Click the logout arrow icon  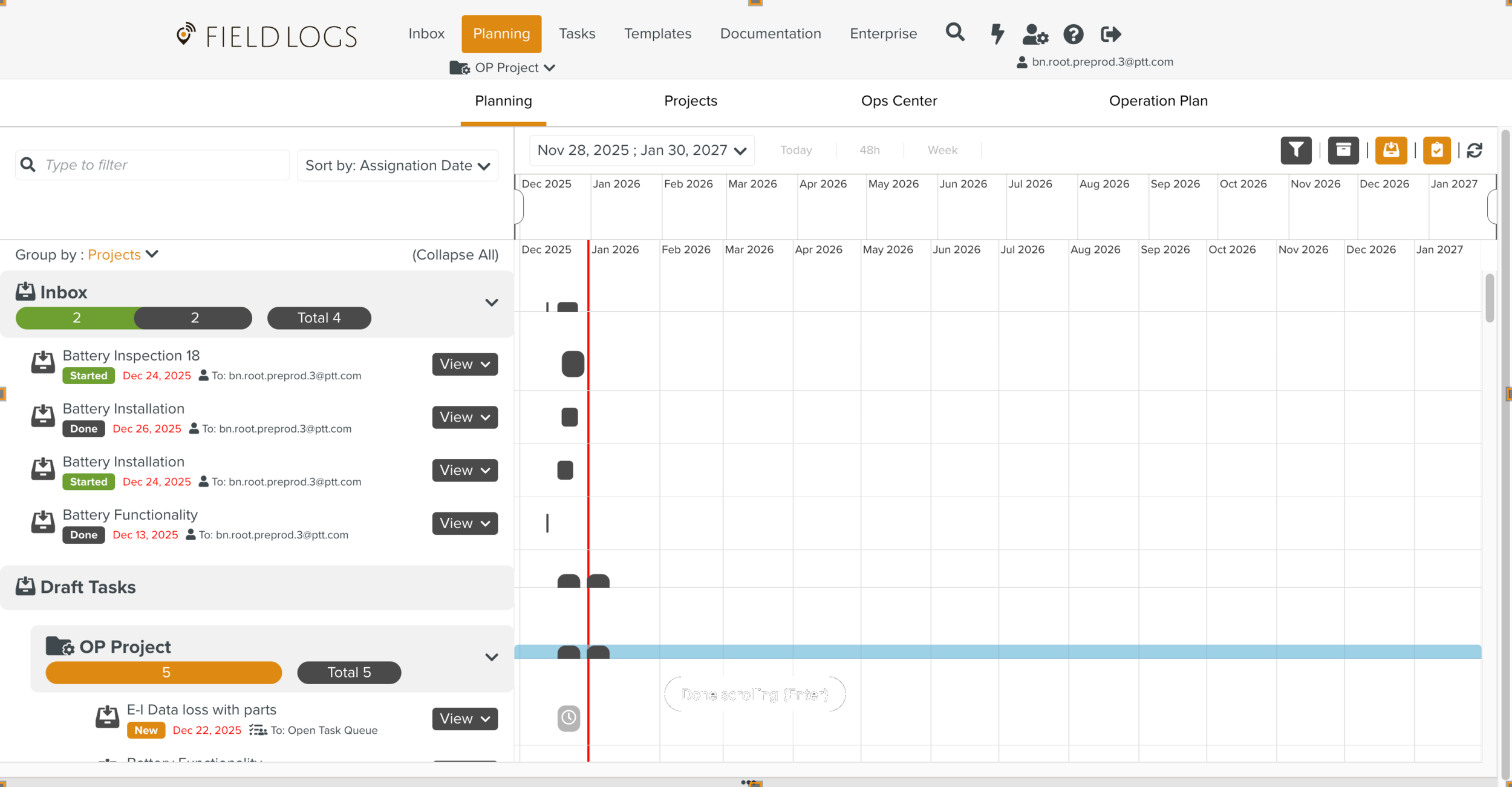pos(1111,34)
